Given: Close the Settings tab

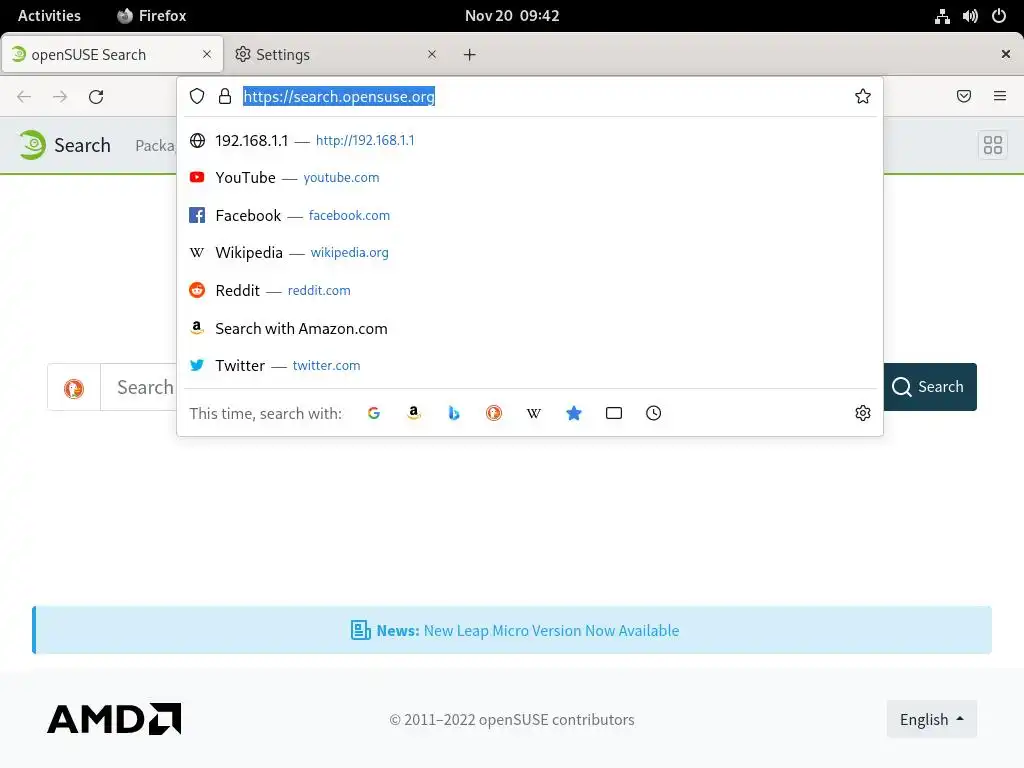Looking at the screenshot, I should [x=432, y=54].
